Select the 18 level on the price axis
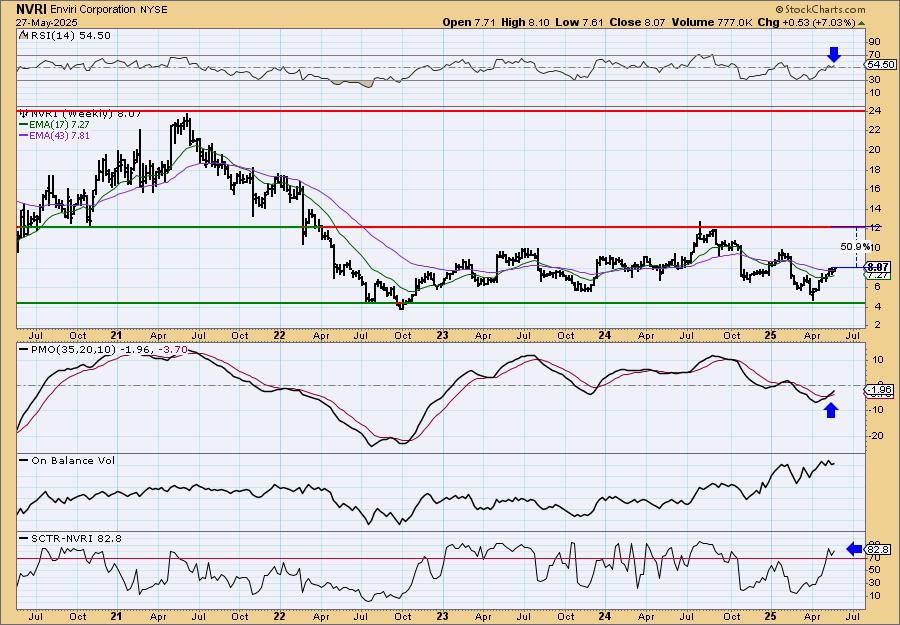This screenshot has height=625, width=900. [874, 169]
